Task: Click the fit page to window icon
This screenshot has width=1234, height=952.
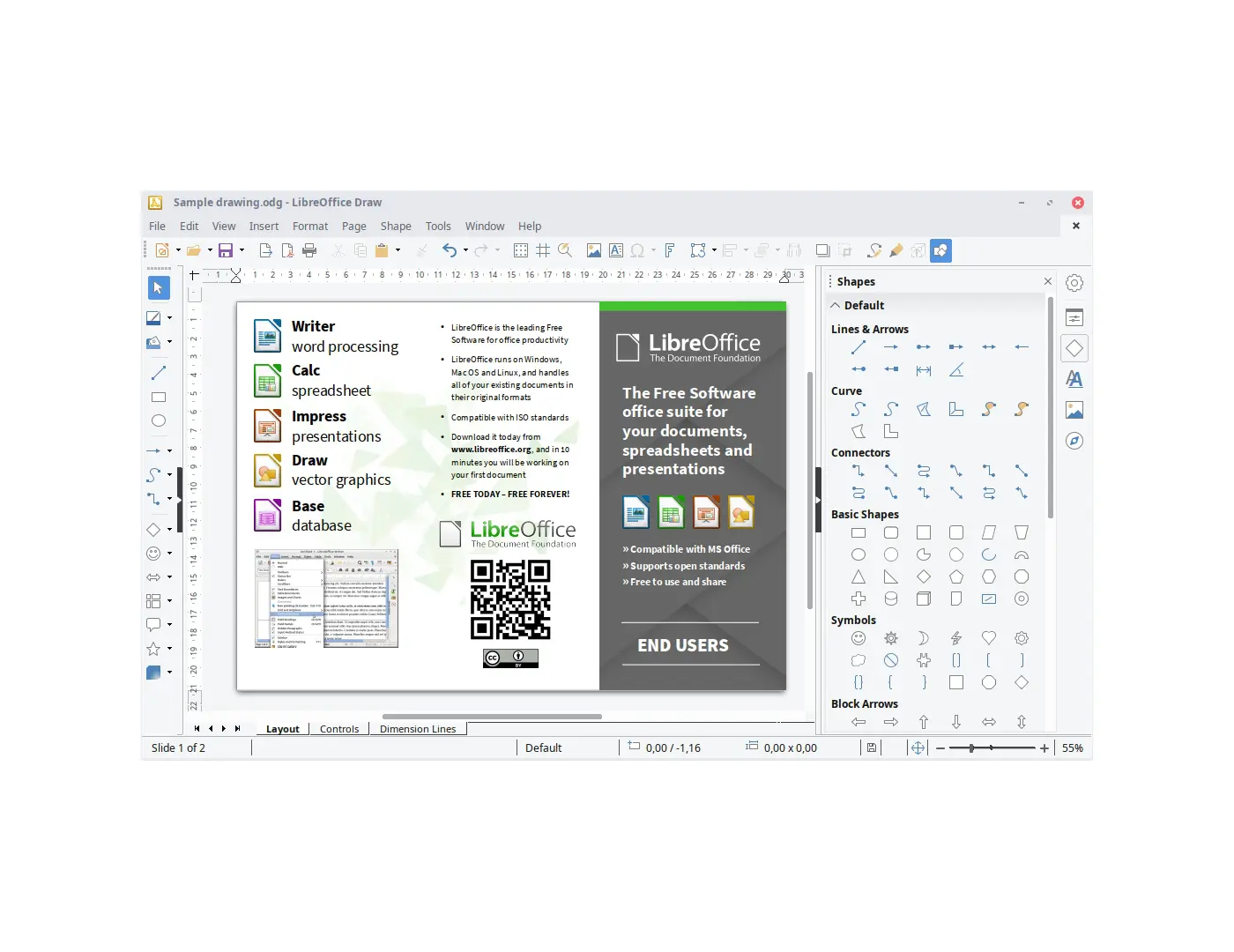Action: (918, 747)
